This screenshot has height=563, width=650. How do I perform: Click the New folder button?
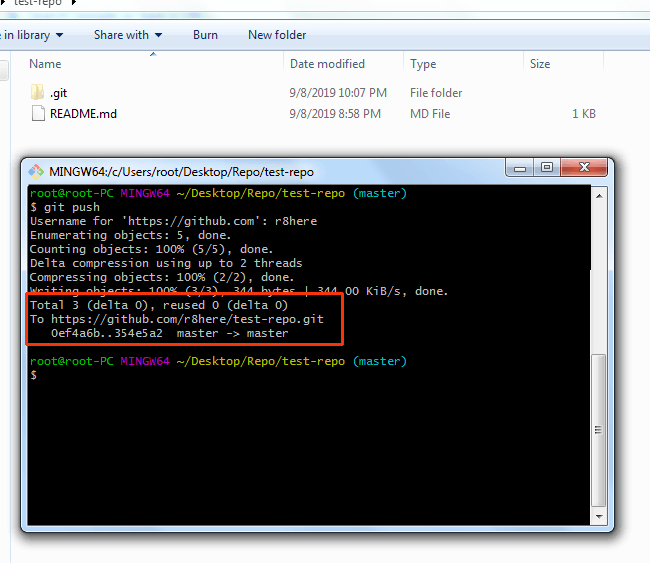277,35
